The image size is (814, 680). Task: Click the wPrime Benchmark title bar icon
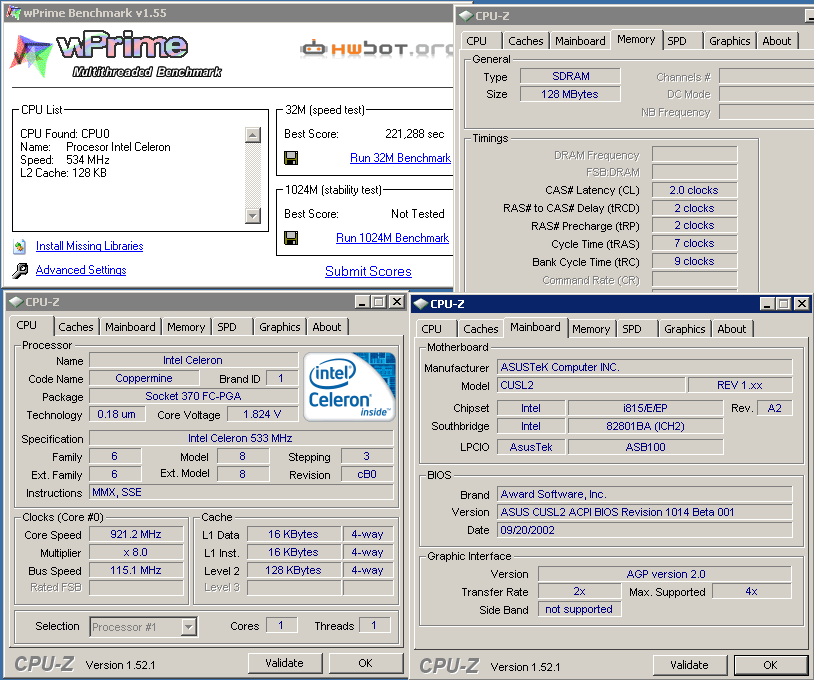point(12,10)
